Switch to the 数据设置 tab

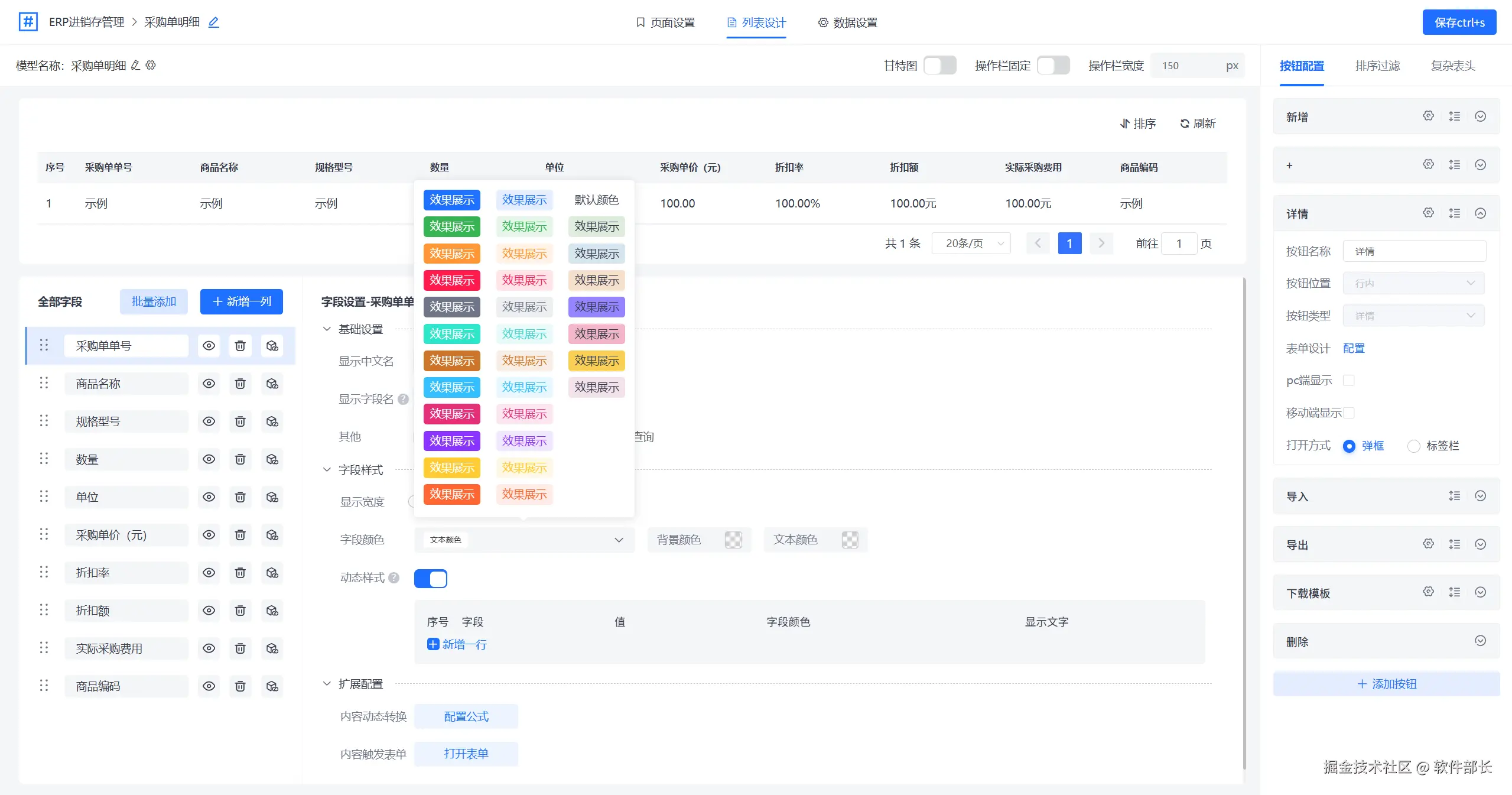(x=847, y=22)
